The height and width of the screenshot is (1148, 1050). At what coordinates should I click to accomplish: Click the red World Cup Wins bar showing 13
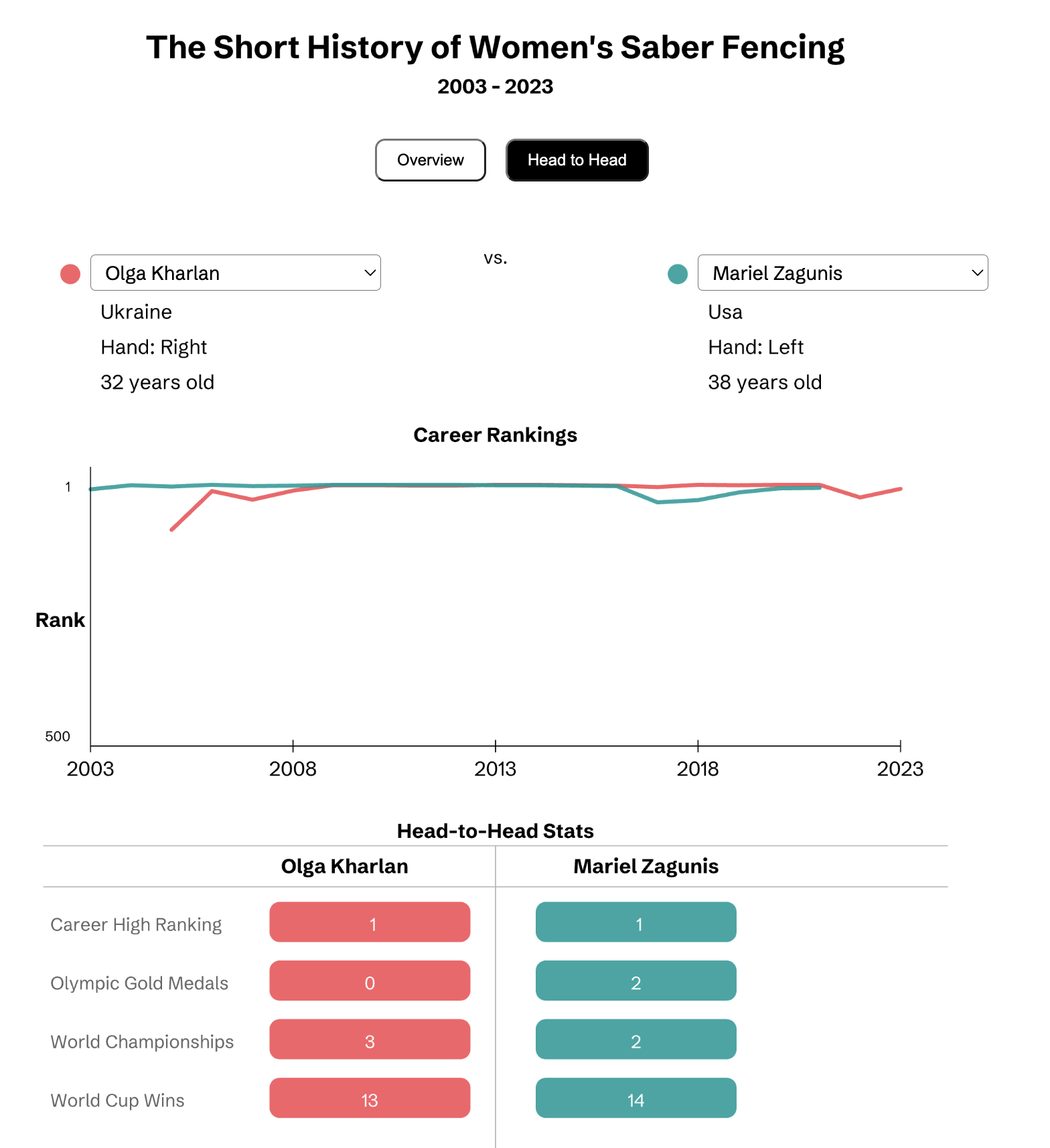point(370,1098)
